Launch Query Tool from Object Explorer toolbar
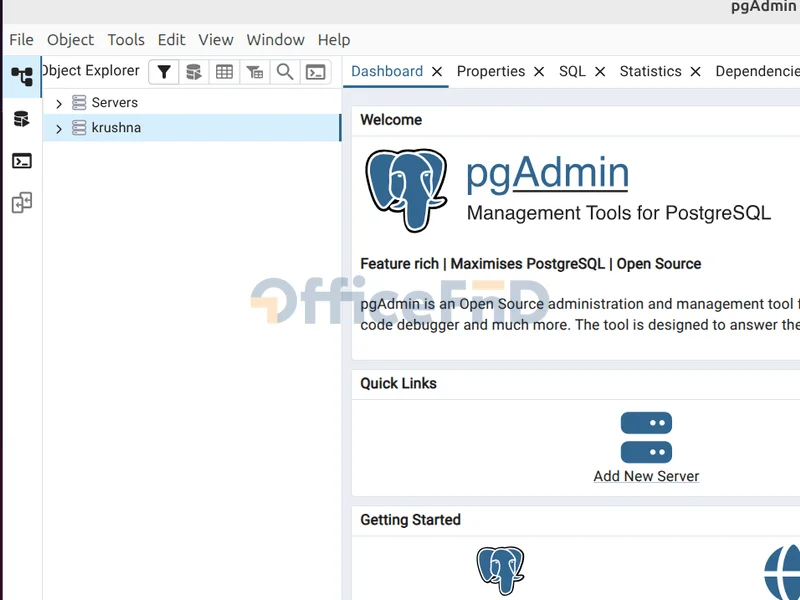 193,72
